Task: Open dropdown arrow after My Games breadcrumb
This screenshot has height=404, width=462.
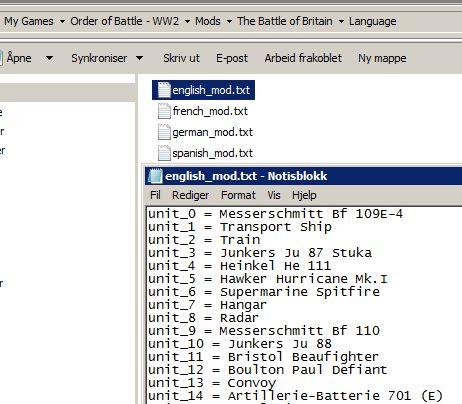Action: click(x=62, y=22)
